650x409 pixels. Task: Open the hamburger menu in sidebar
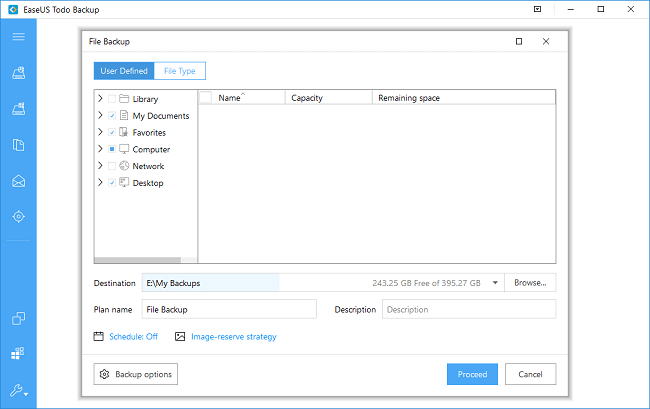pos(18,37)
